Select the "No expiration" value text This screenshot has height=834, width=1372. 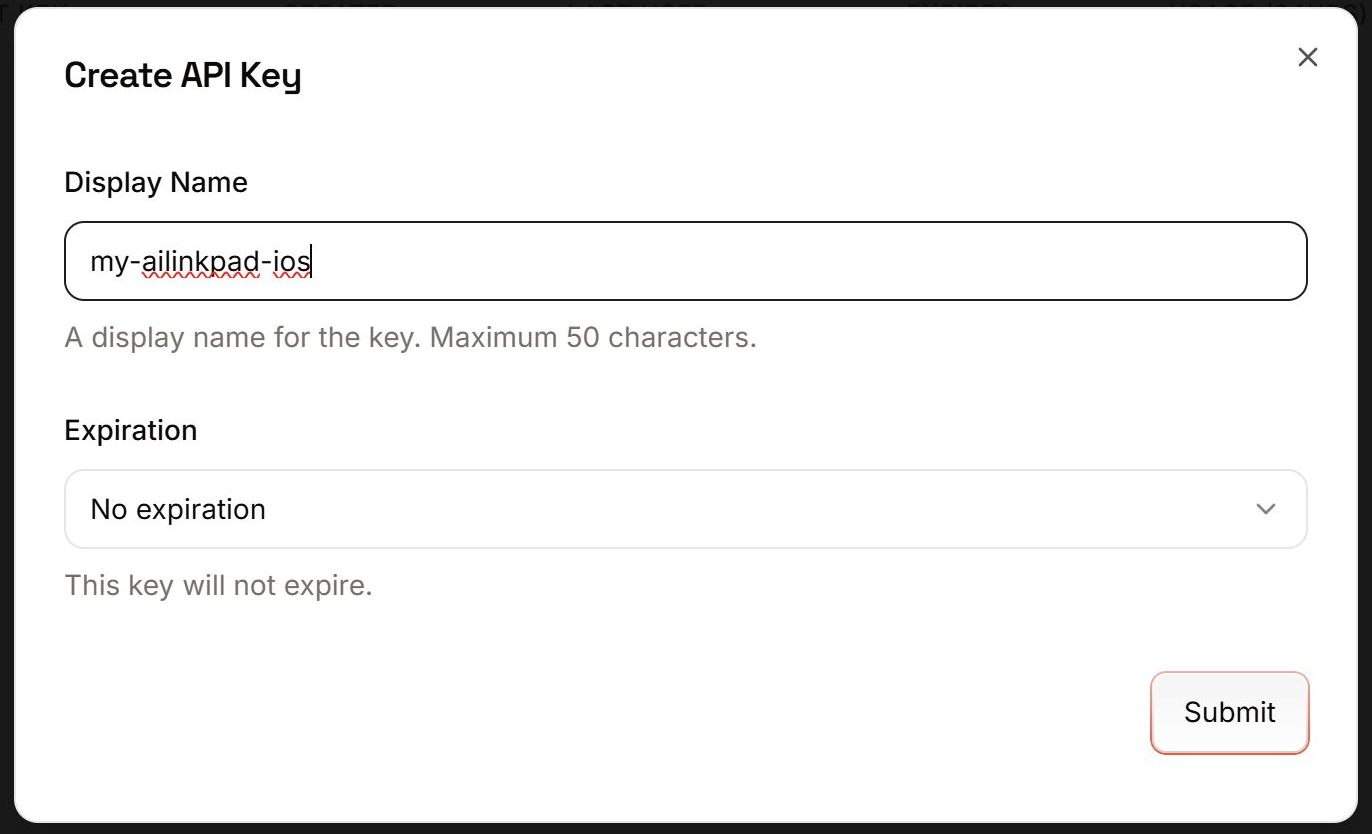pos(178,509)
